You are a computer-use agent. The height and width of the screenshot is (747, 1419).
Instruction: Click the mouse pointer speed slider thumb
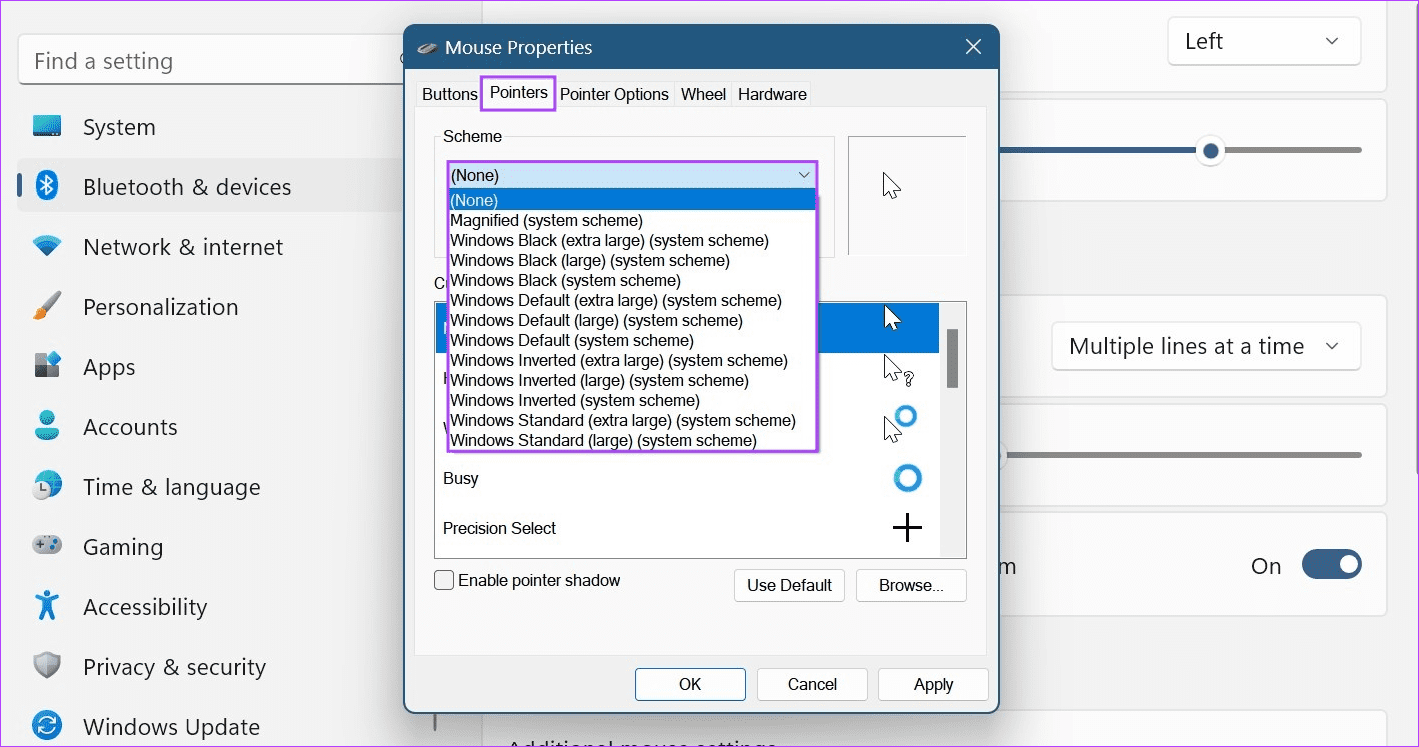[1211, 151]
